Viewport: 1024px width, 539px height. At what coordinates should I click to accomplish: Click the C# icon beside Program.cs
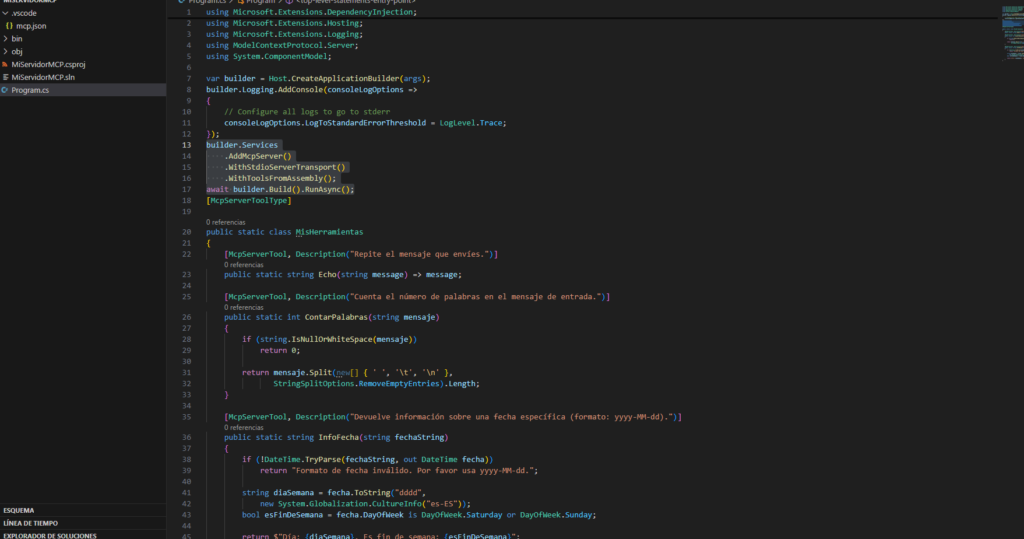pos(5,90)
